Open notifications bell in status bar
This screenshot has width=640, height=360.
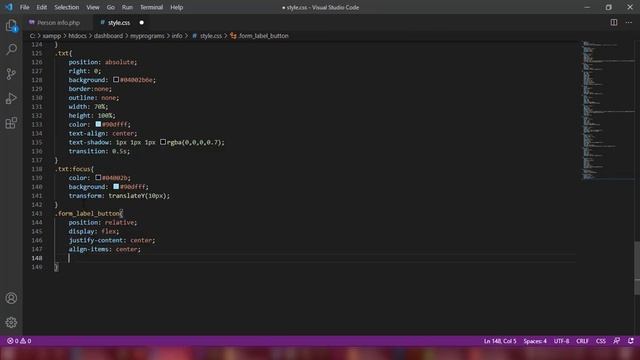tap(631, 340)
